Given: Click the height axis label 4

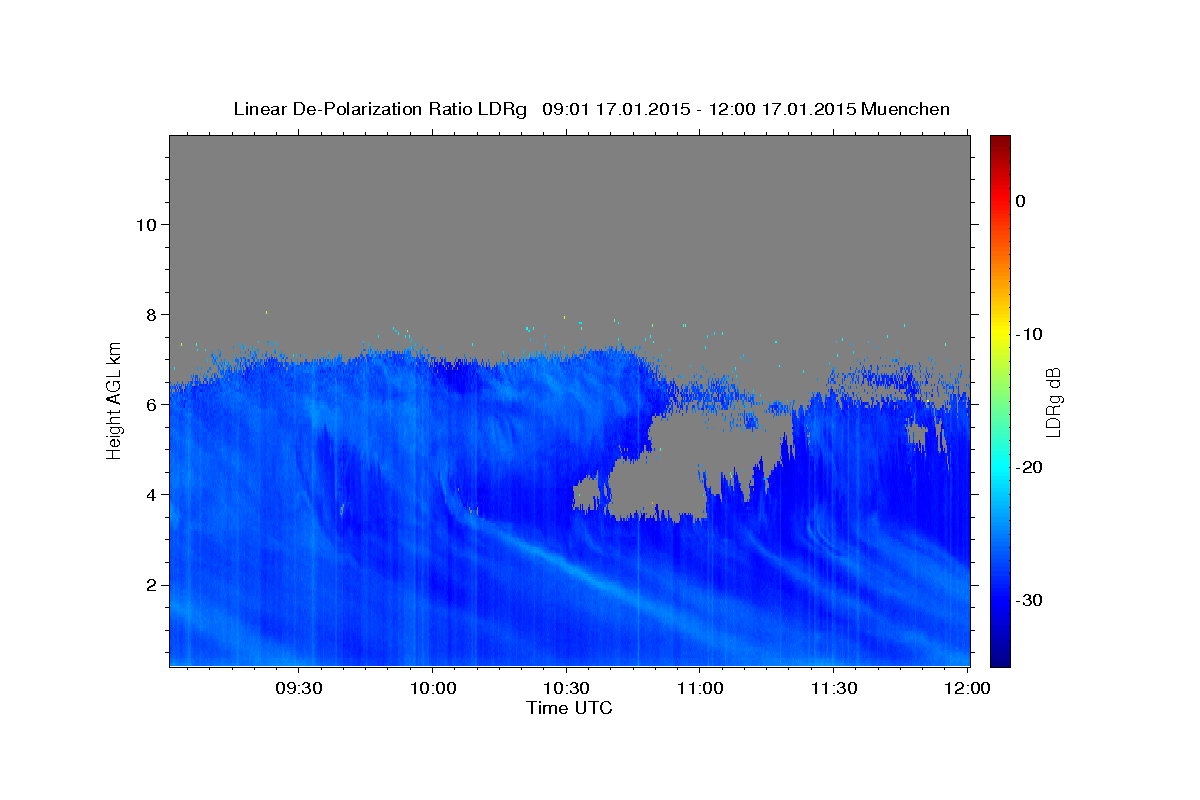Looking at the screenshot, I should 149,495.
